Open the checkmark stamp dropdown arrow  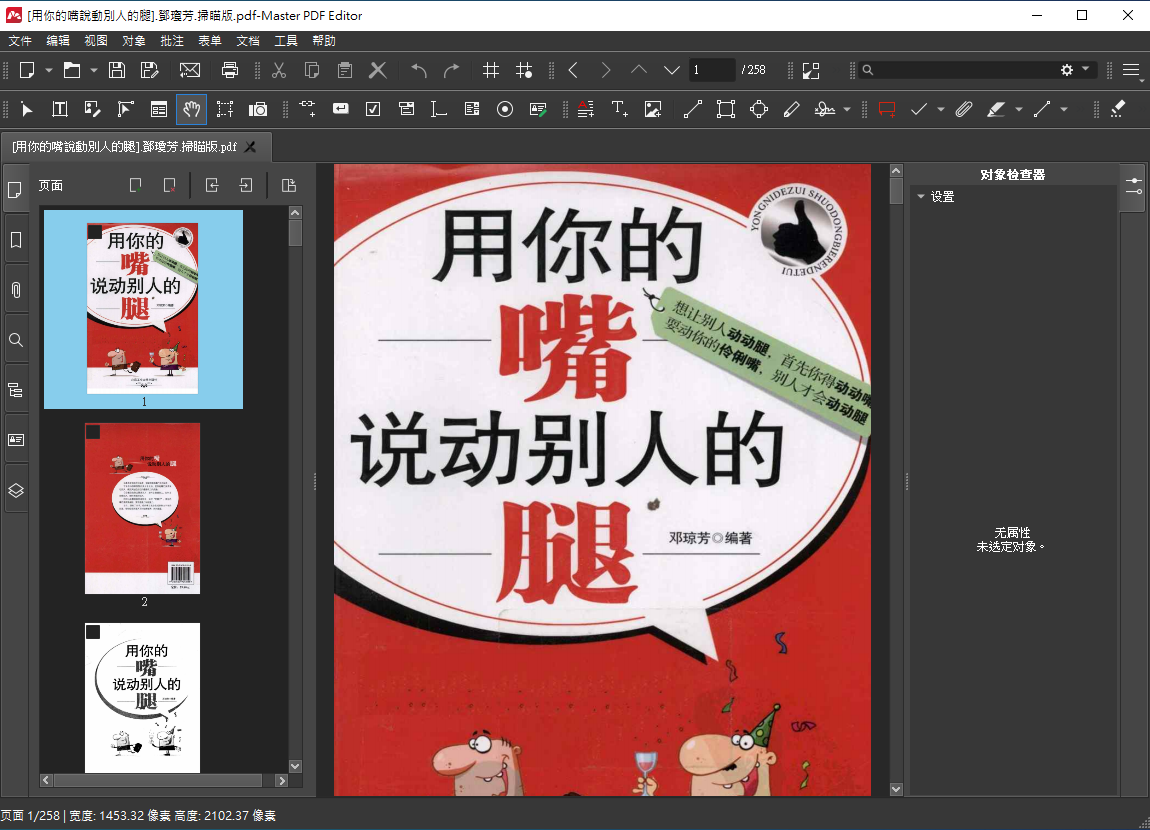point(941,110)
